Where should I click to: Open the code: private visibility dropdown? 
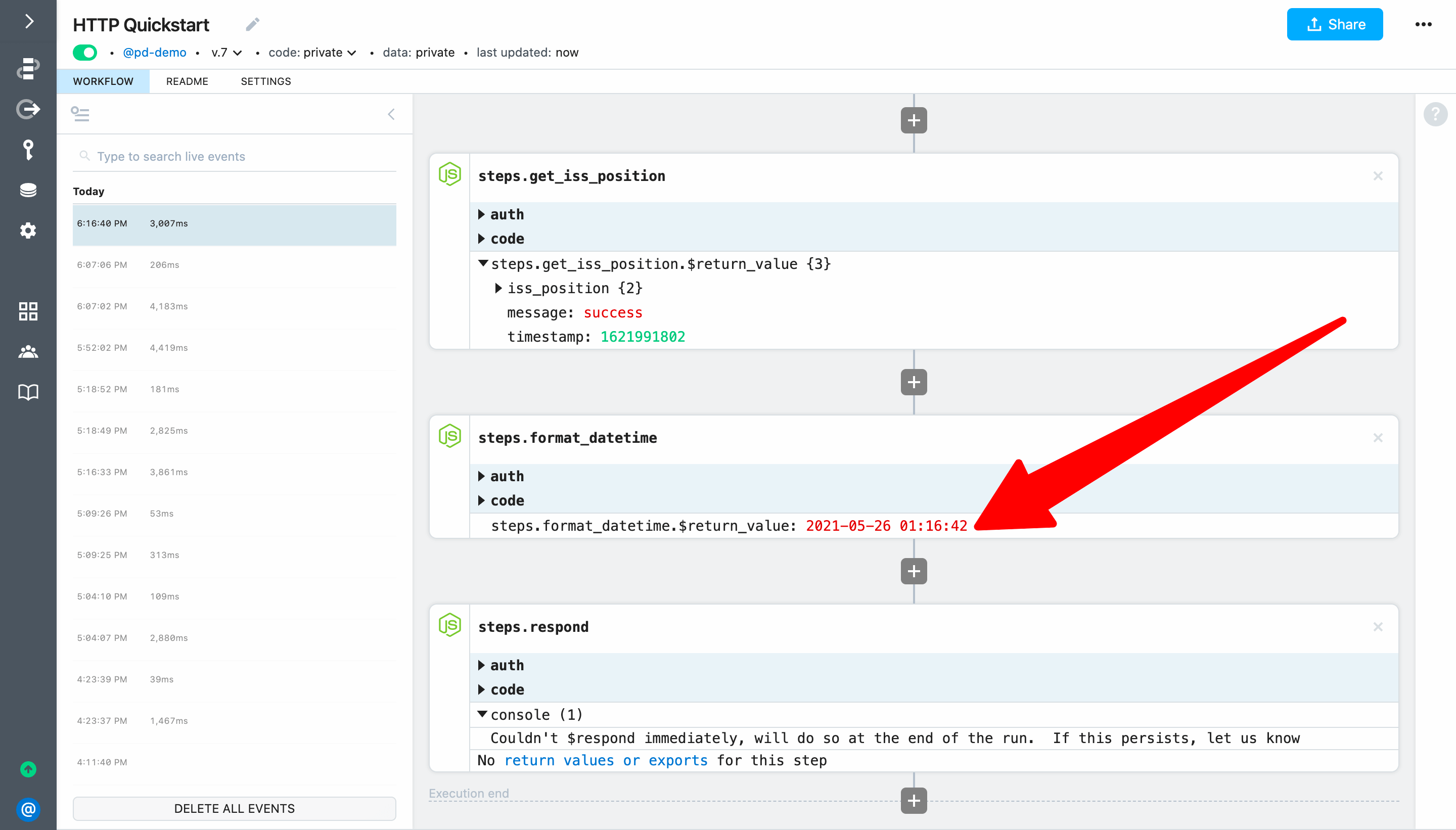coord(312,53)
